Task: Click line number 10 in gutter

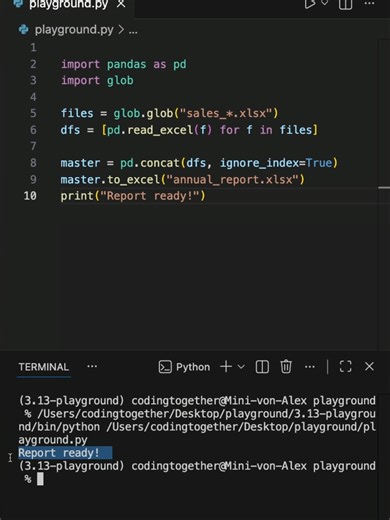Action: (x=30, y=196)
